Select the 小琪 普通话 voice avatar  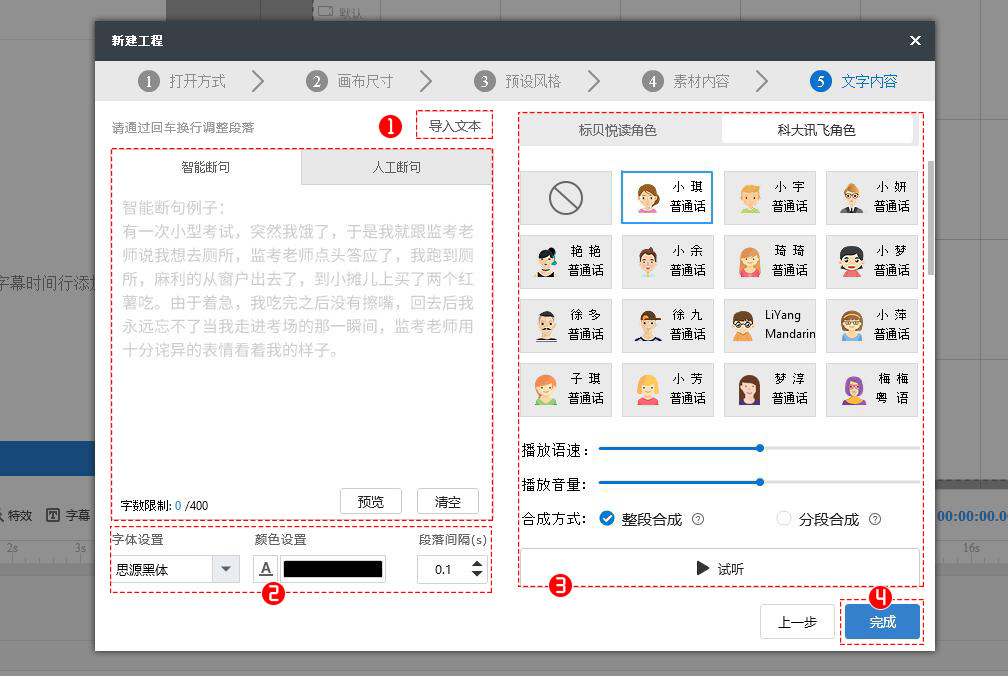(668, 197)
